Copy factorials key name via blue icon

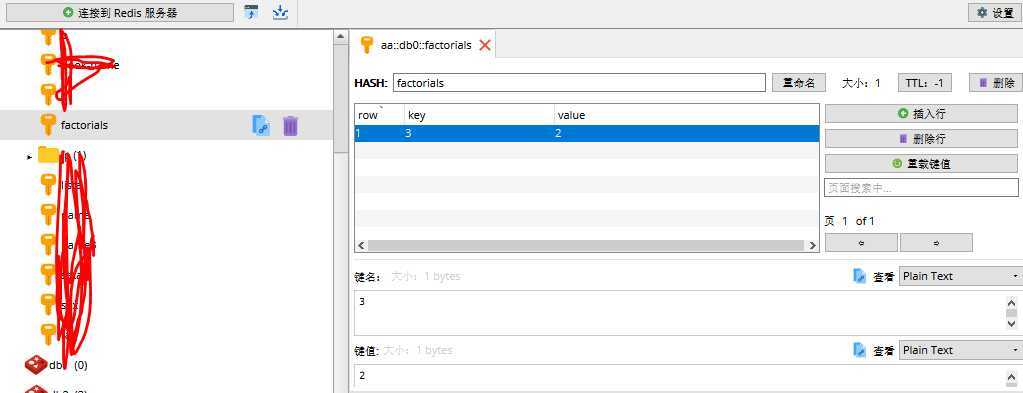261,125
